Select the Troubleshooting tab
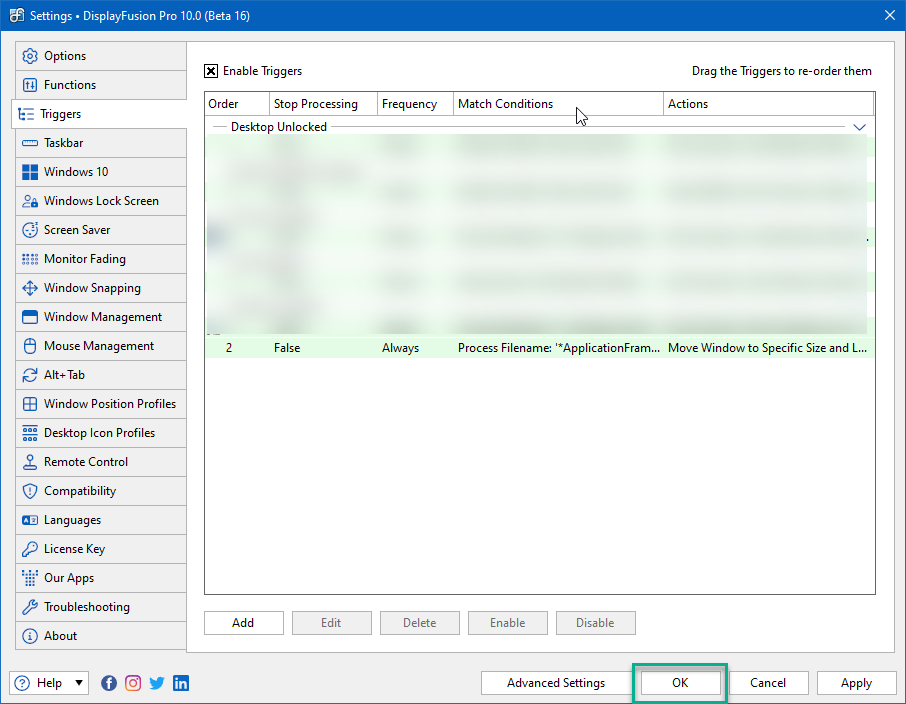Screen dimensions: 906x704 pyautogui.click(x=101, y=607)
